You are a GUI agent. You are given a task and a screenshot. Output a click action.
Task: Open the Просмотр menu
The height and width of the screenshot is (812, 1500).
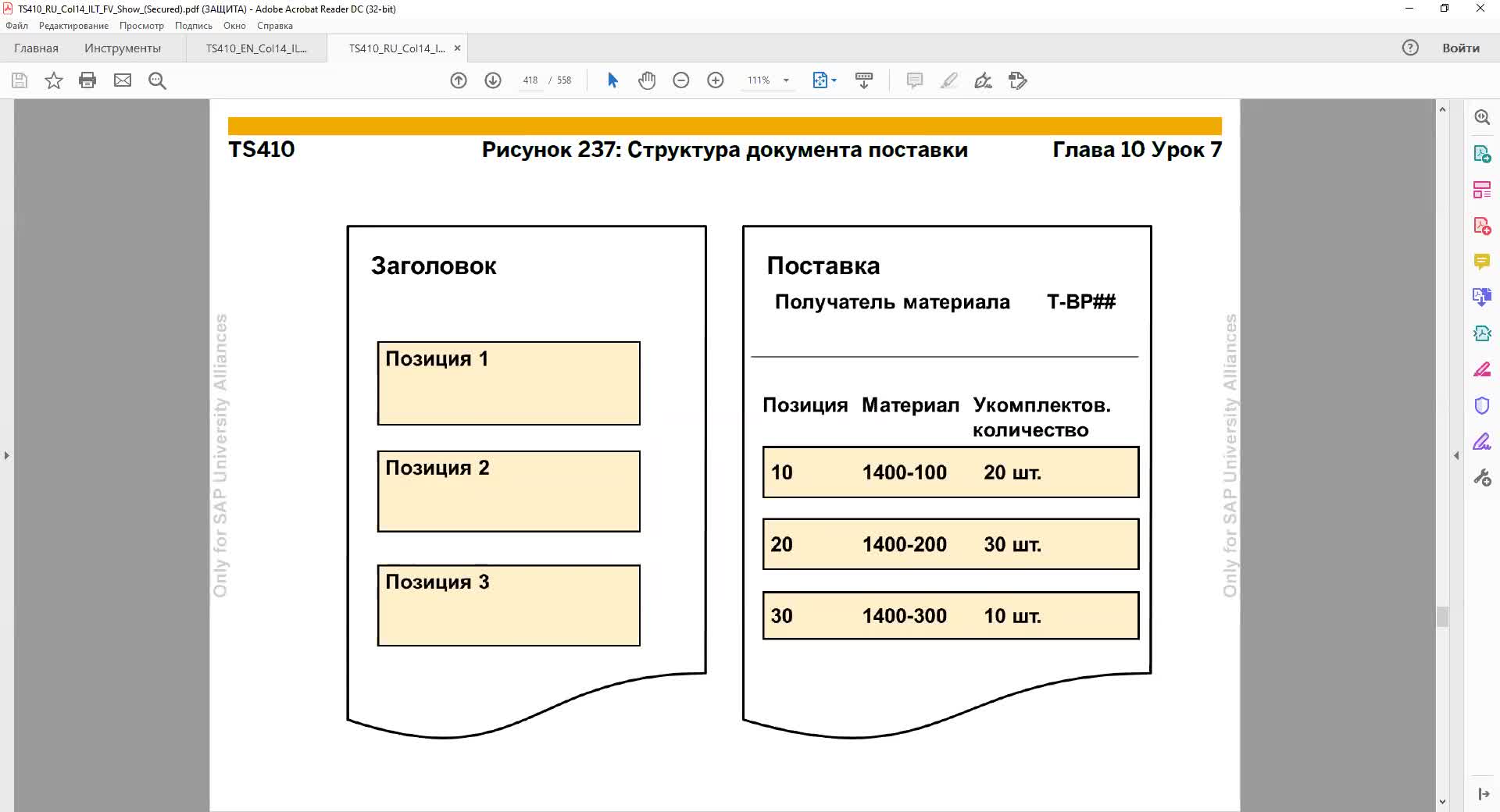141,26
